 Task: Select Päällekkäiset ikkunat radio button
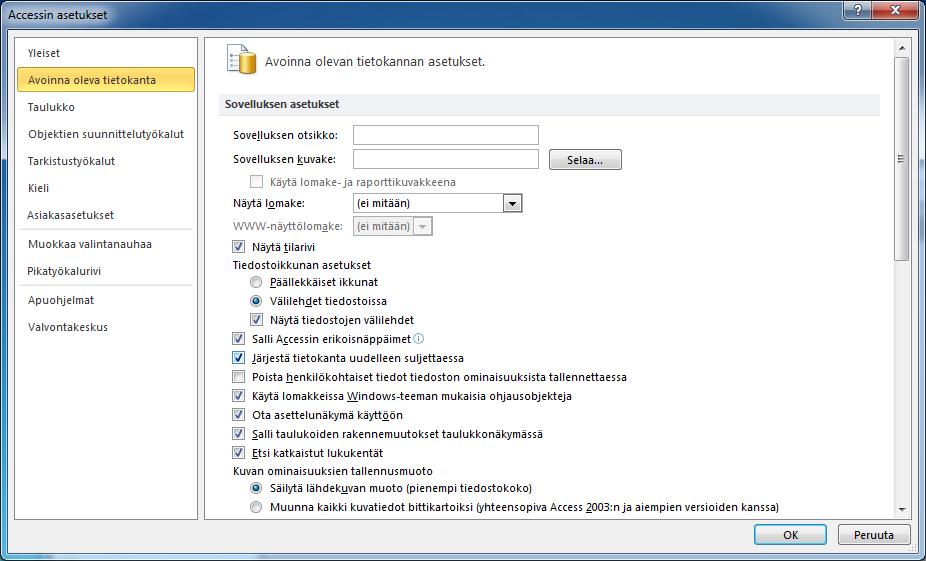coord(256,282)
